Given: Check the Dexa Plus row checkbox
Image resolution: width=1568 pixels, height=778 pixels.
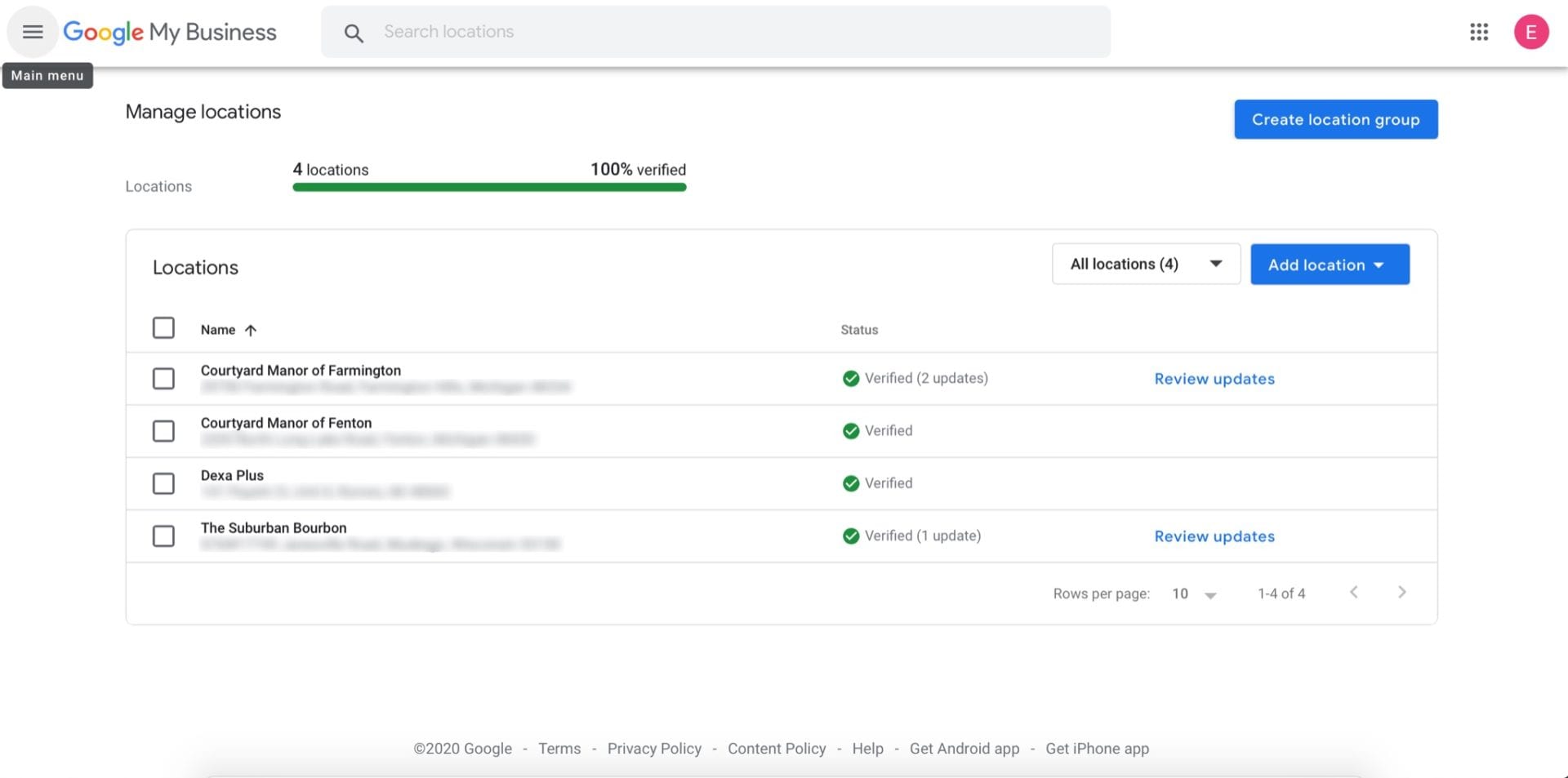Looking at the screenshot, I should (x=163, y=483).
